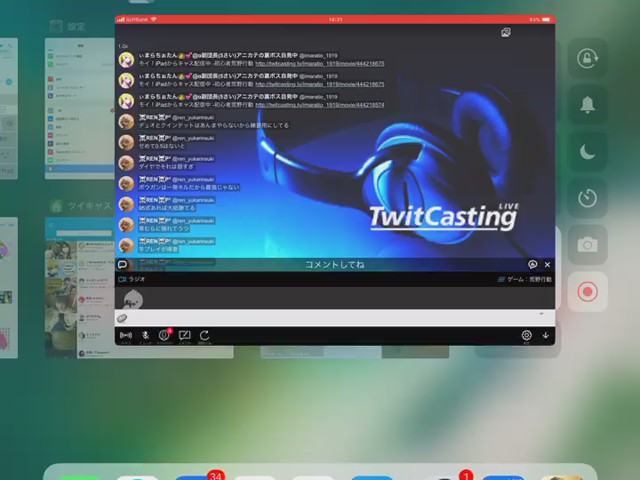Collapse toolbar with the down arrow icon
The width and height of the screenshot is (640, 480).
click(x=546, y=335)
